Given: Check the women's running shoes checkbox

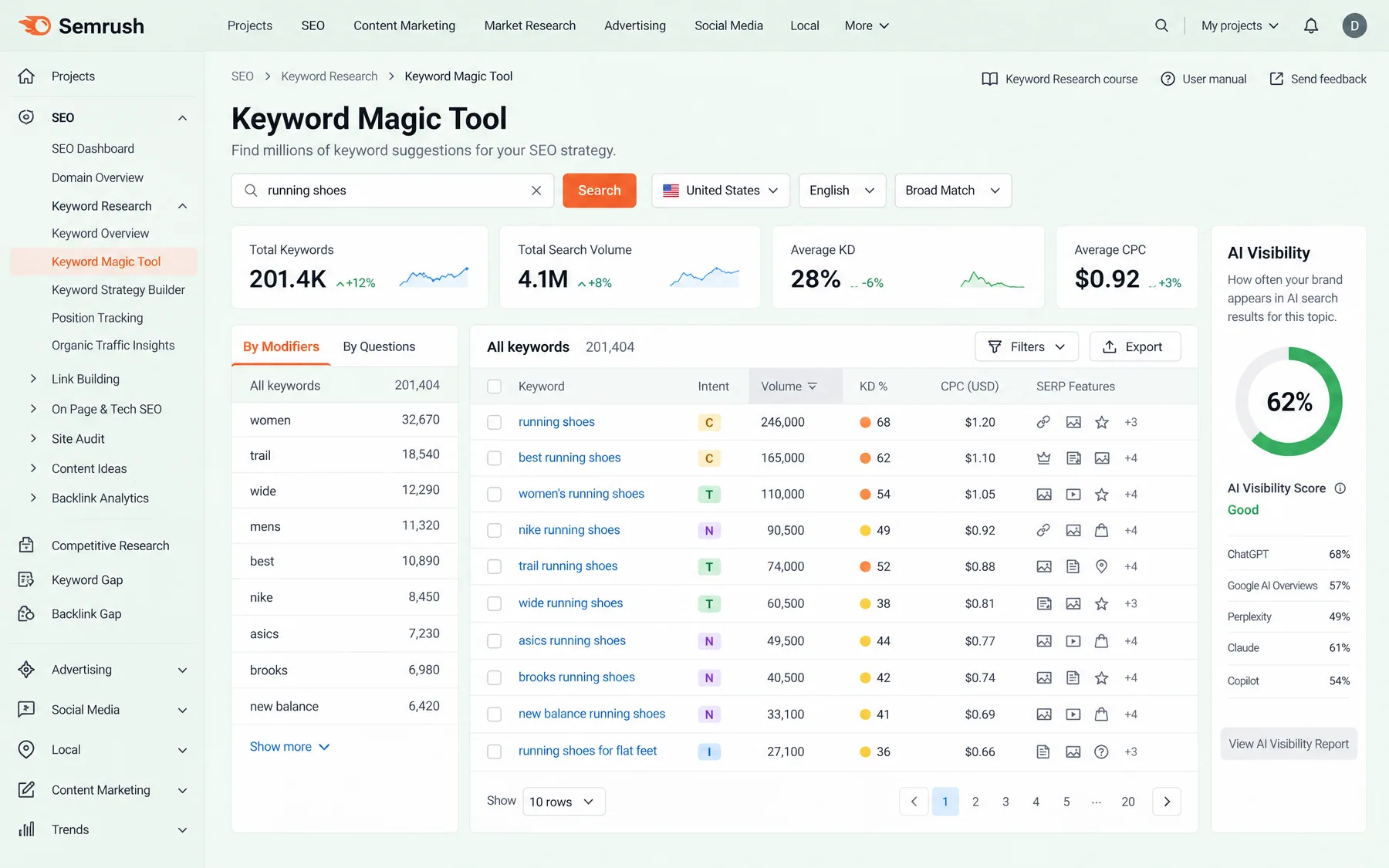Looking at the screenshot, I should (495, 495).
